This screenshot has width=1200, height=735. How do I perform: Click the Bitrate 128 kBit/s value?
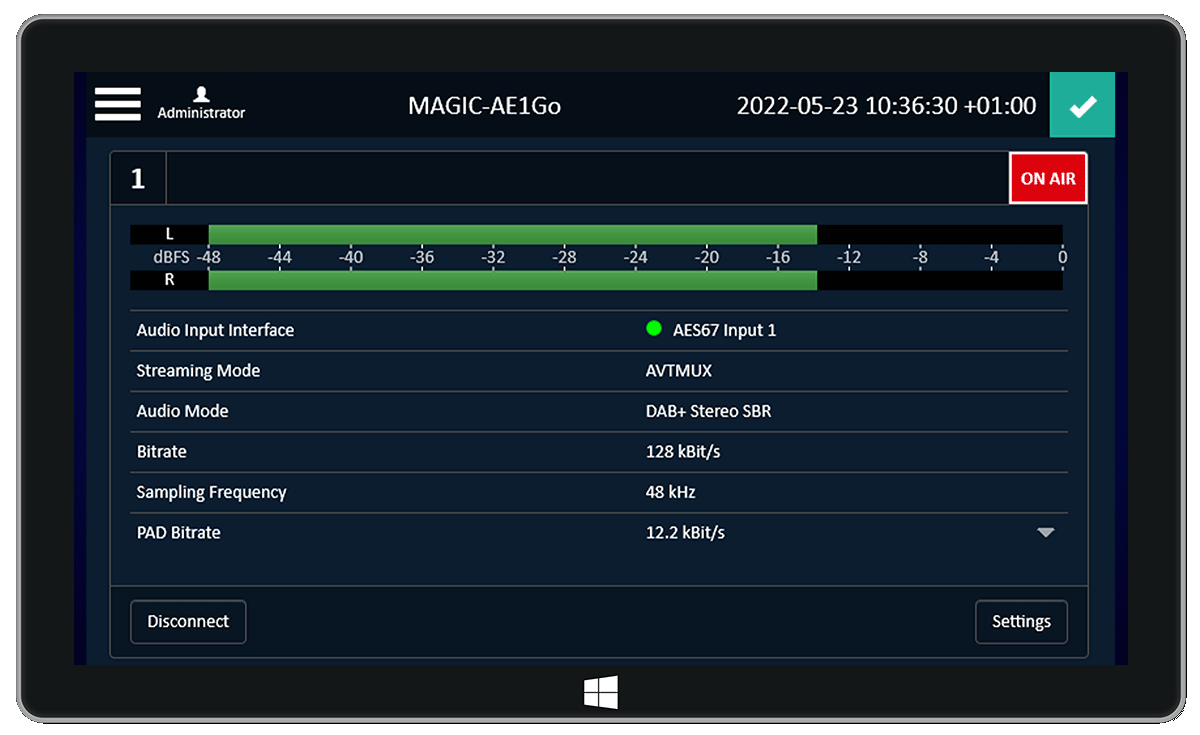pos(683,452)
